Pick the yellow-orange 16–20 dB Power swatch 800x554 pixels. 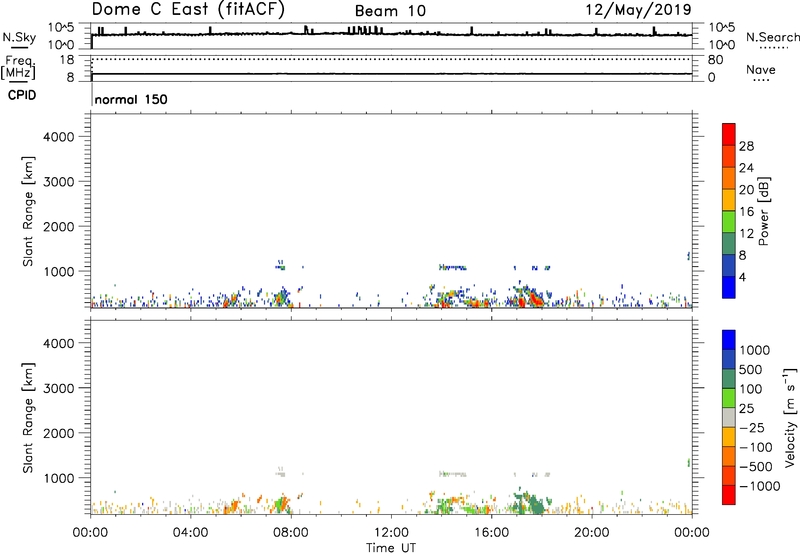(x=729, y=199)
